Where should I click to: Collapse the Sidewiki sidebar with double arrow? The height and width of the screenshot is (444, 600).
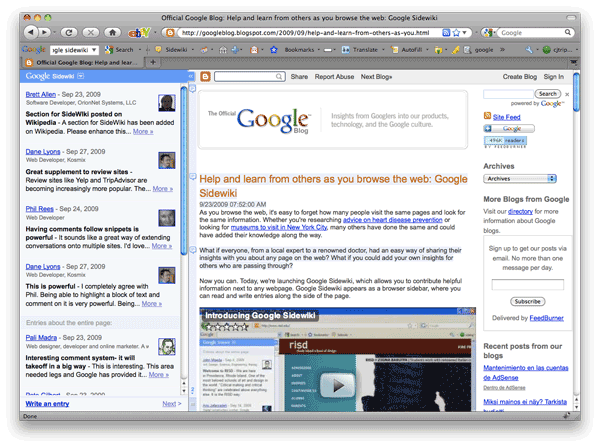click(x=191, y=76)
